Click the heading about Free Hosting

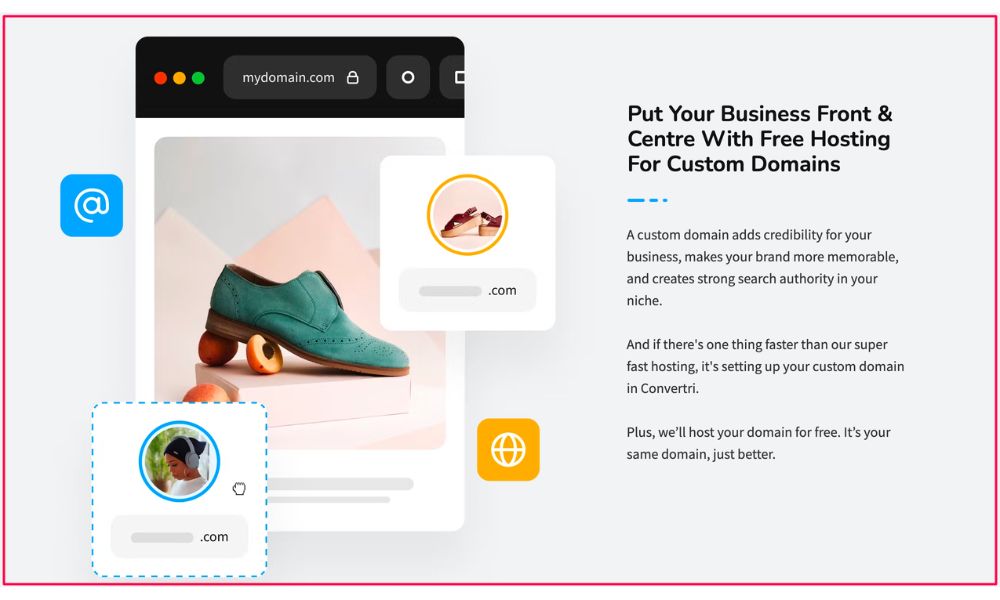pos(760,138)
